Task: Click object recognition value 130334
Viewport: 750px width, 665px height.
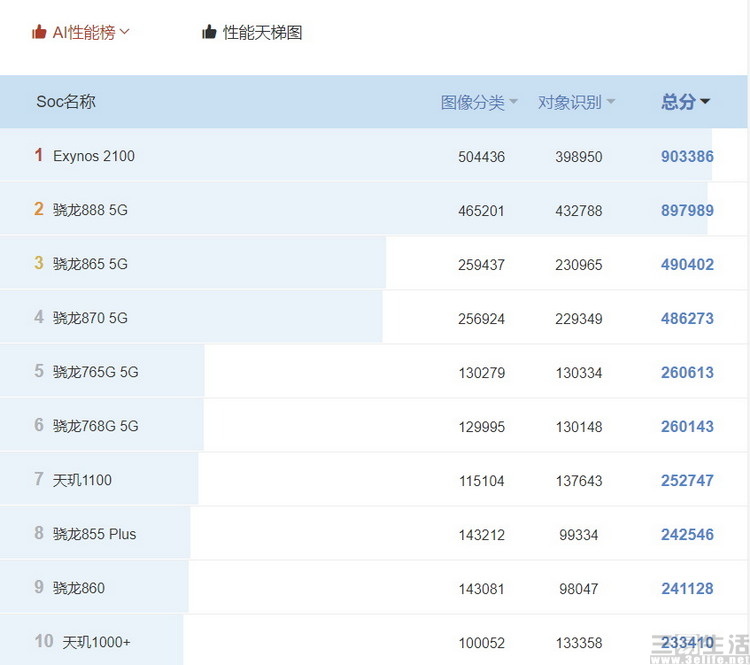Action: [579, 373]
